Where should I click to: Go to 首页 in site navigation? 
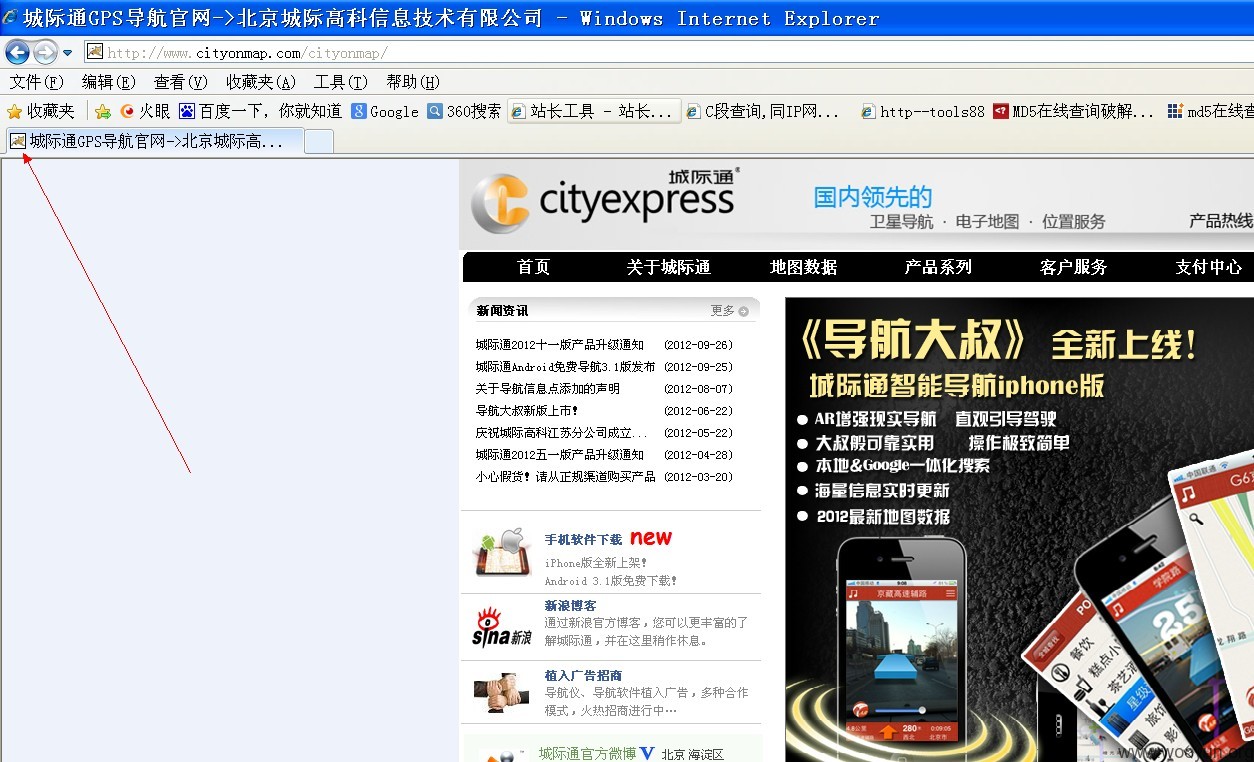coord(533,267)
